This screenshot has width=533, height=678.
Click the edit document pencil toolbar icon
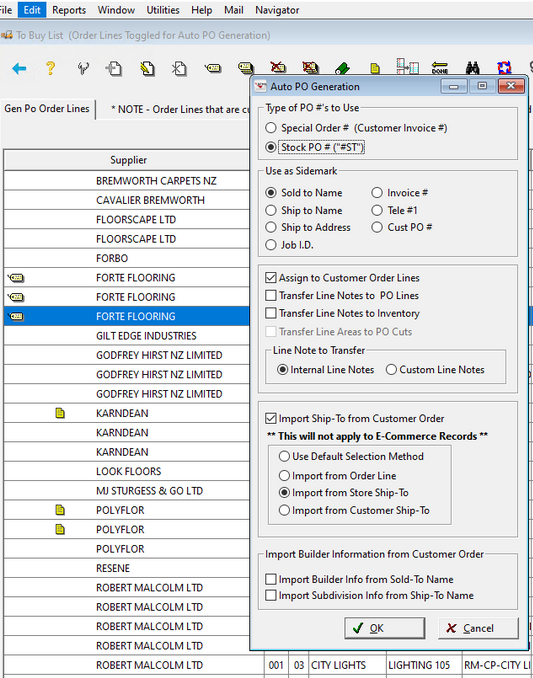(147, 68)
